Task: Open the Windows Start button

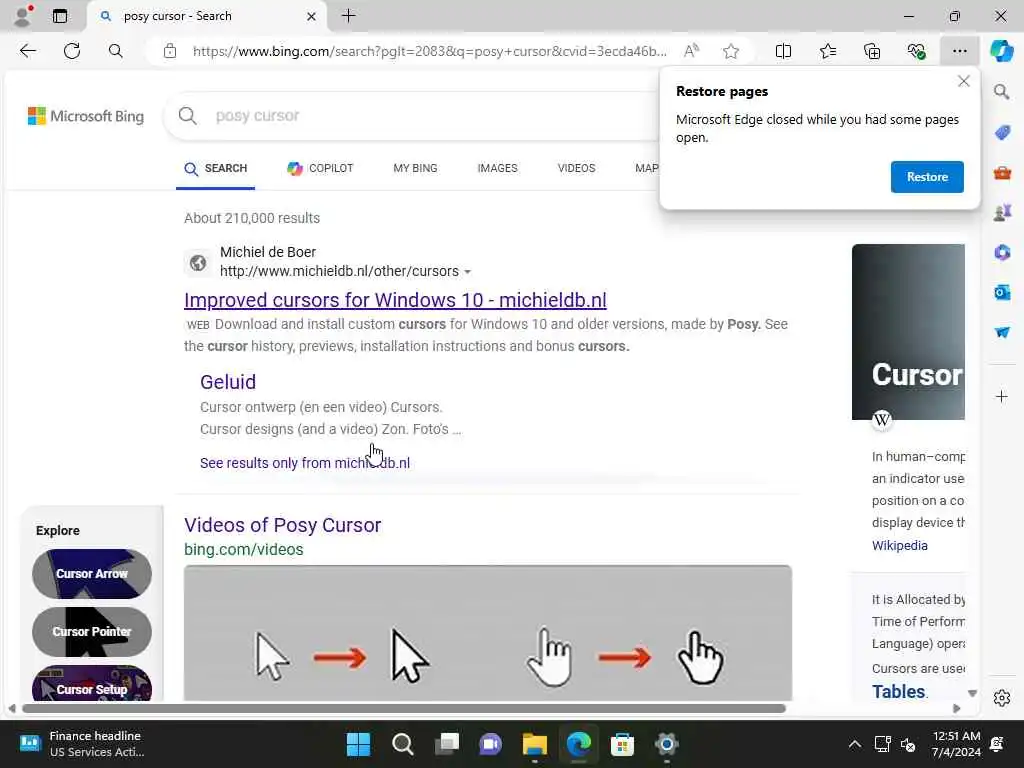Action: [358, 744]
